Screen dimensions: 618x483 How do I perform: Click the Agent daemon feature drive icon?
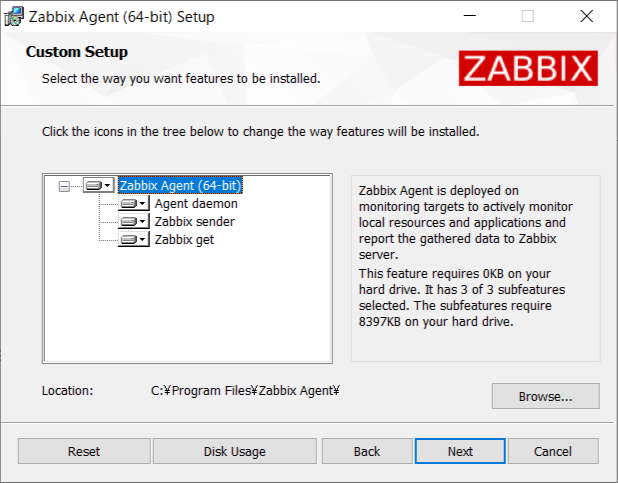pyautogui.click(x=128, y=203)
